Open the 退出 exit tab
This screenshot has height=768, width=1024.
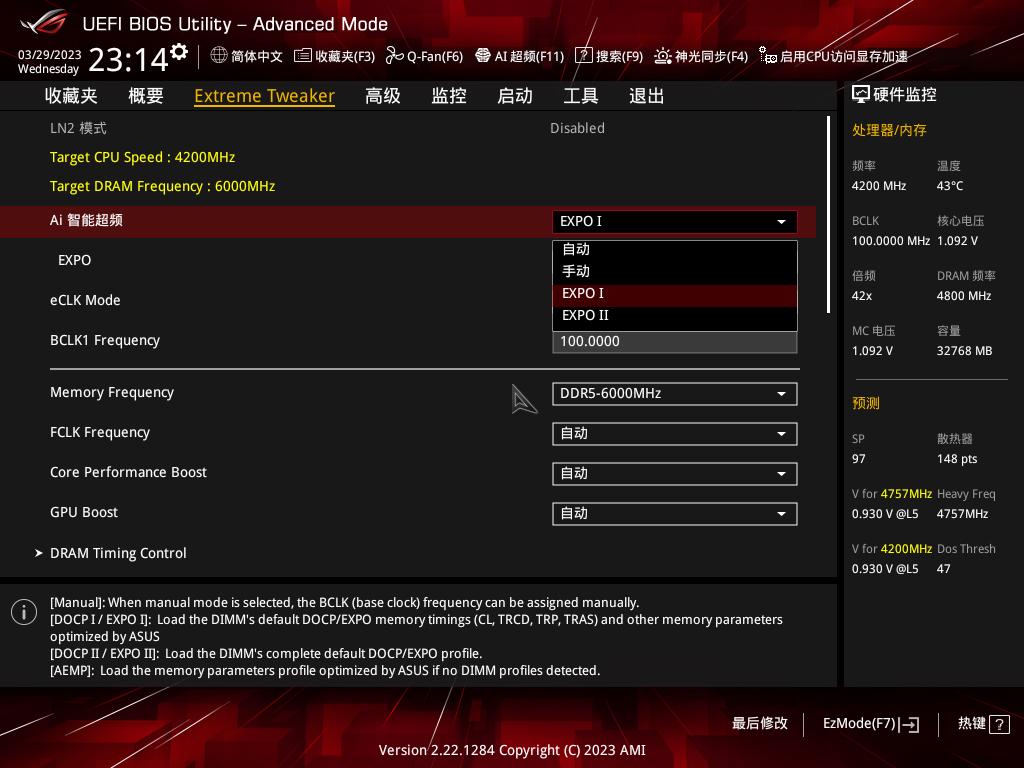pyautogui.click(x=647, y=96)
